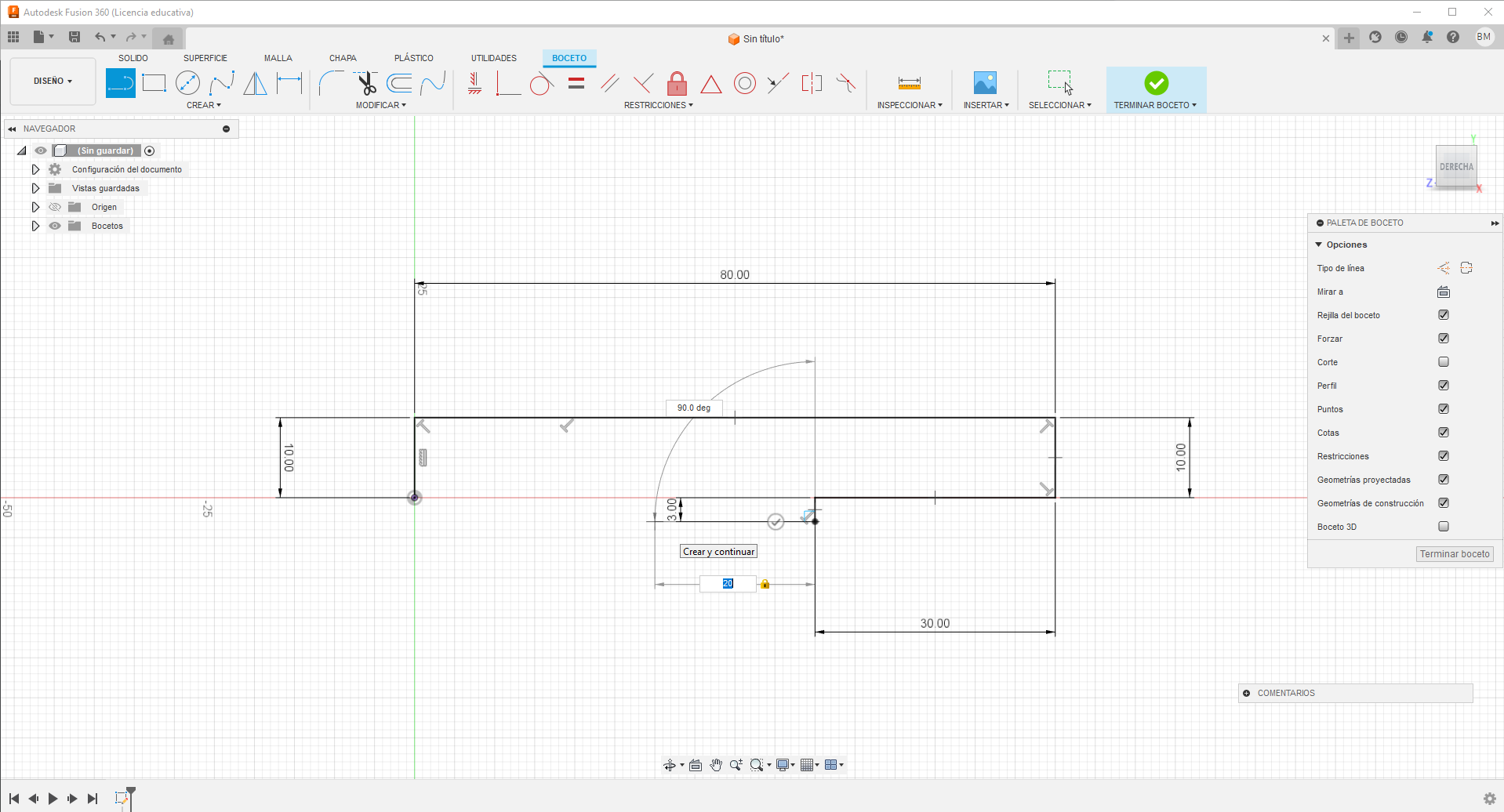The width and height of the screenshot is (1504, 812).
Task: Expand Configuración del documento node
Action: 35,169
